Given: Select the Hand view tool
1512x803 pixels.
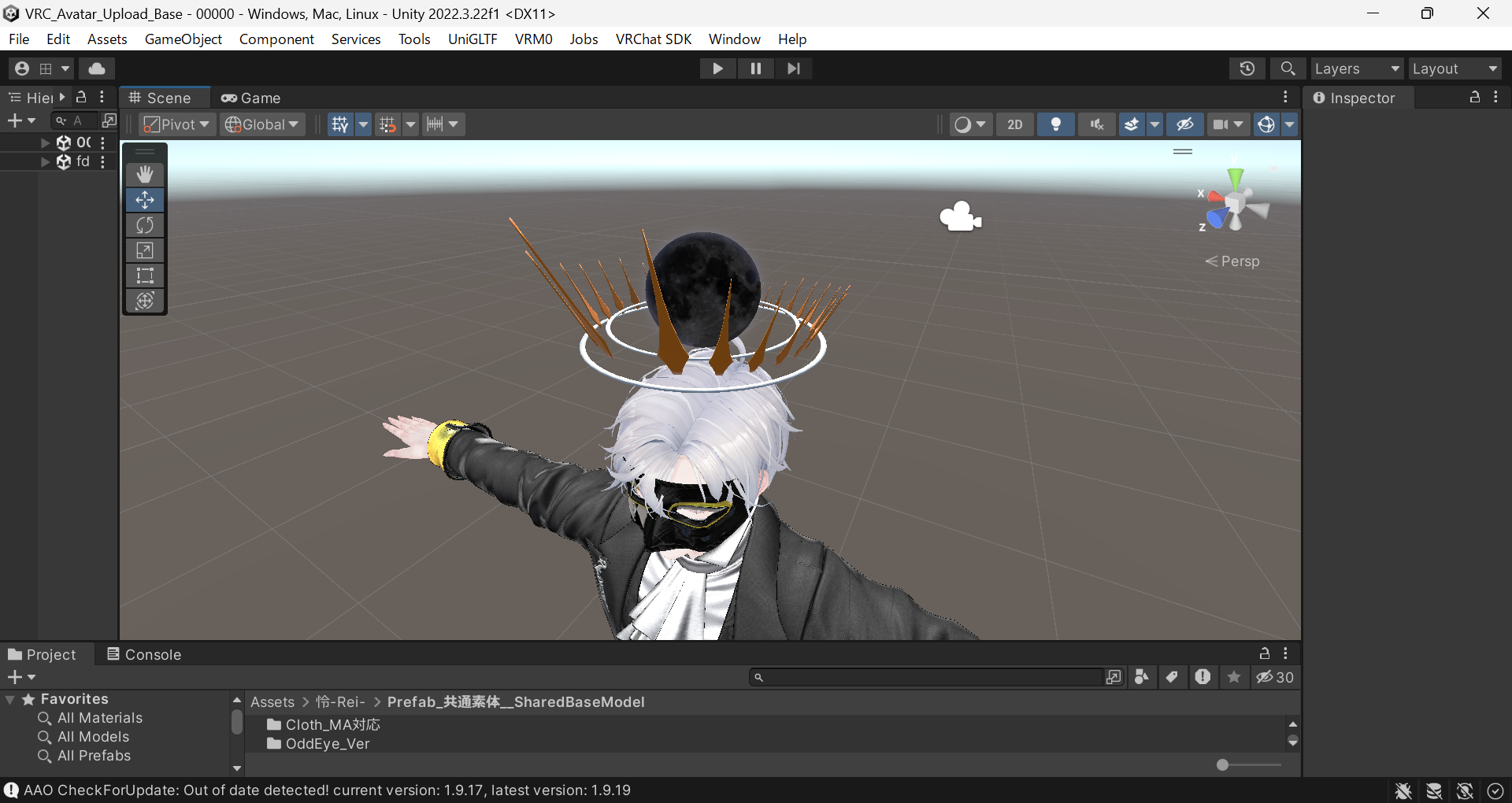Looking at the screenshot, I should pyautogui.click(x=145, y=174).
